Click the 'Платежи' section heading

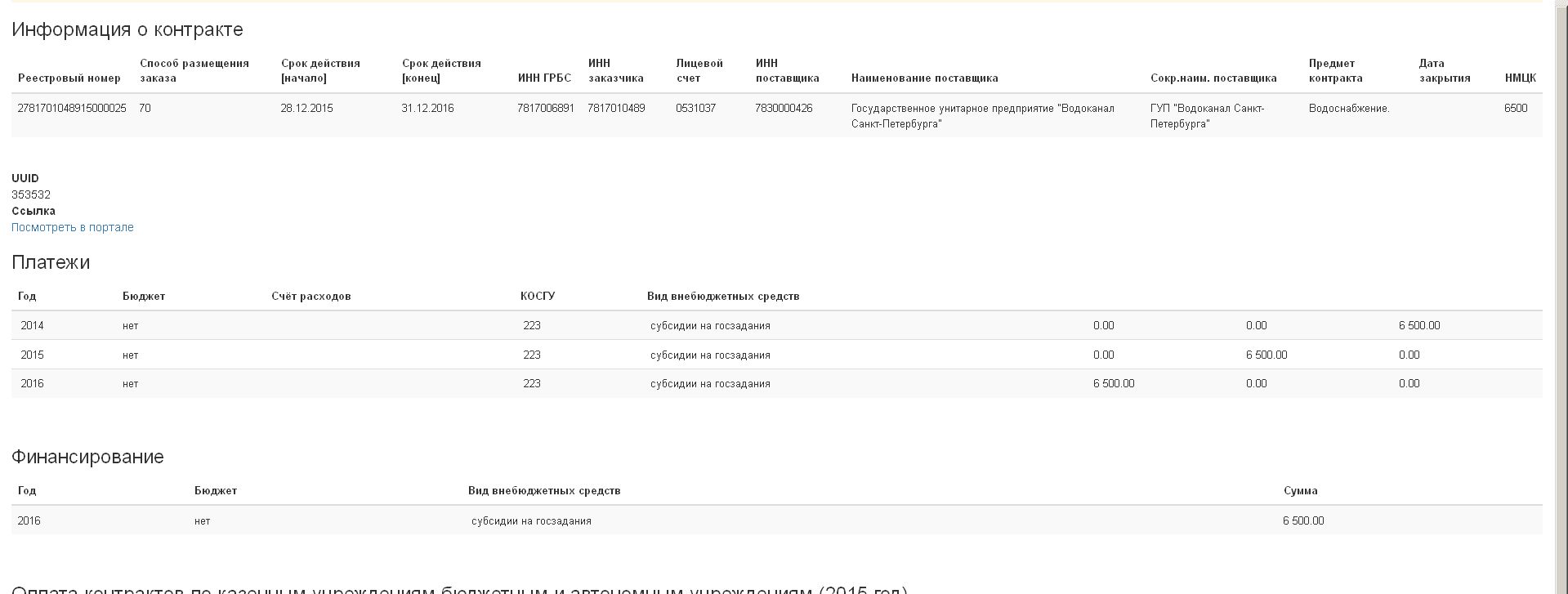[51, 262]
